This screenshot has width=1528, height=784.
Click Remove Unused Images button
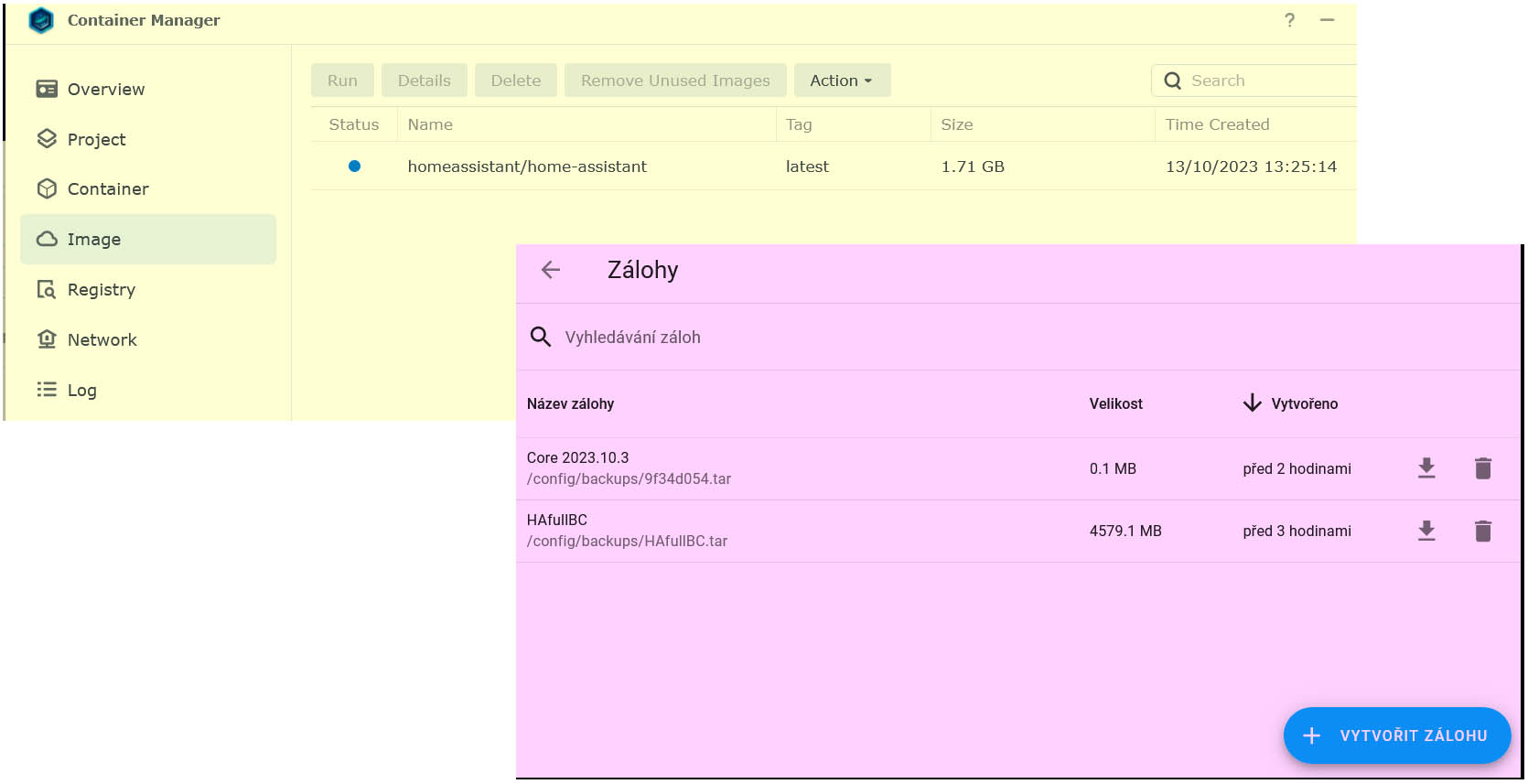675,81
